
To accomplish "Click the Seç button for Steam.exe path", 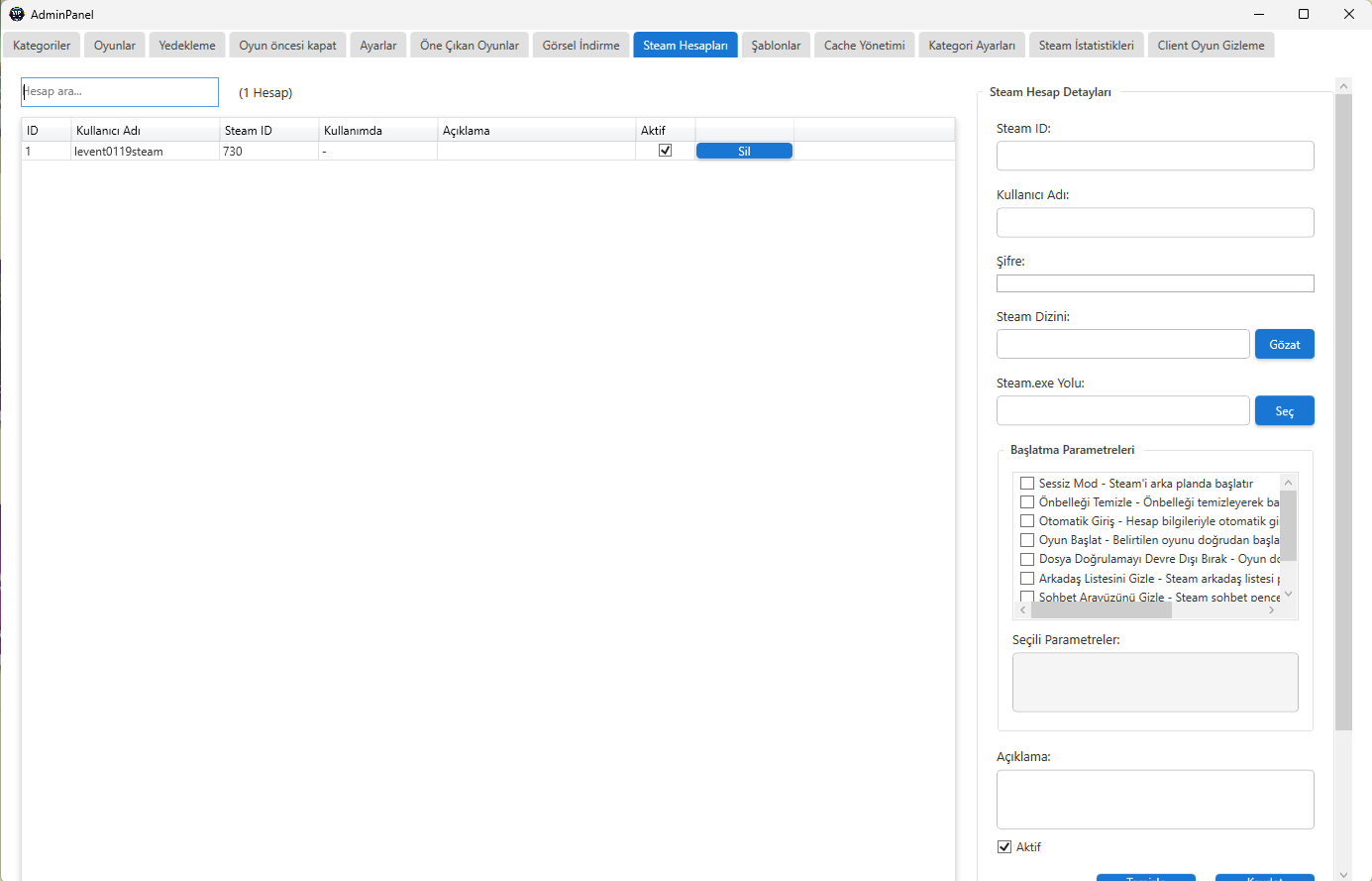I will pos(1285,410).
